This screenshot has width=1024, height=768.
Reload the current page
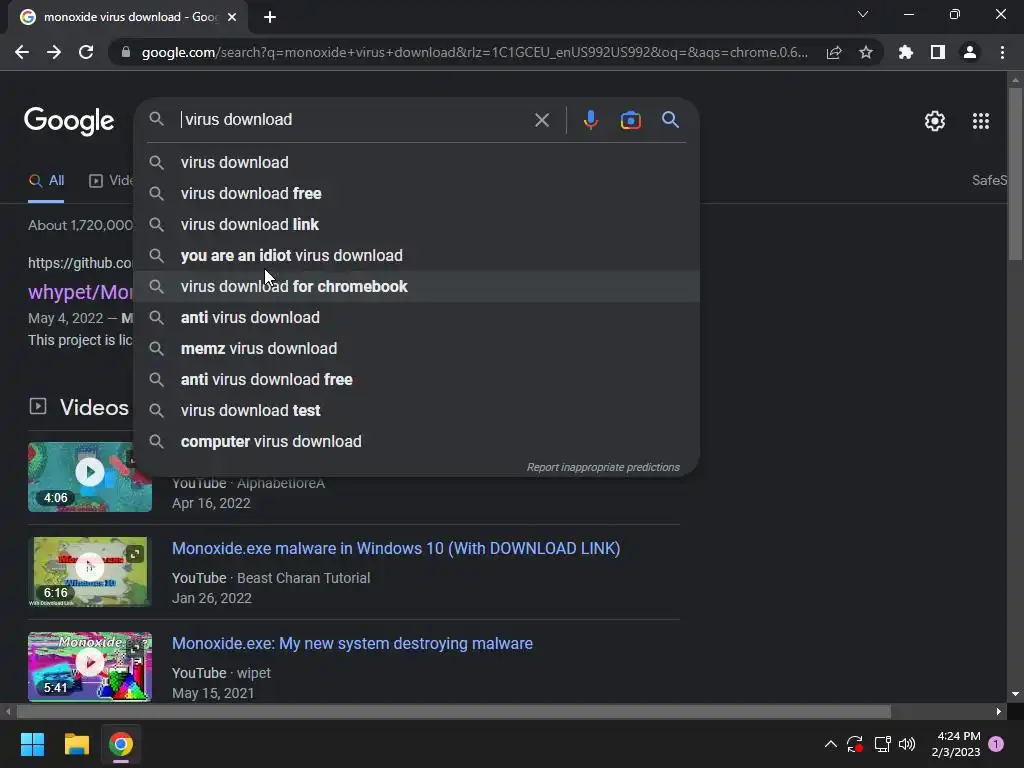86,52
